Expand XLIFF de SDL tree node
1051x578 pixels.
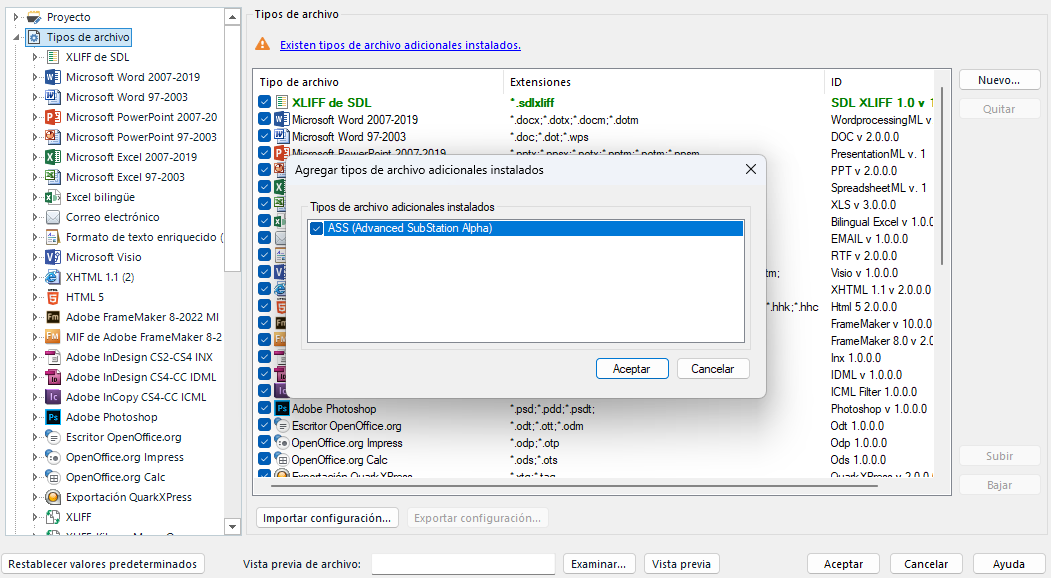(35, 57)
